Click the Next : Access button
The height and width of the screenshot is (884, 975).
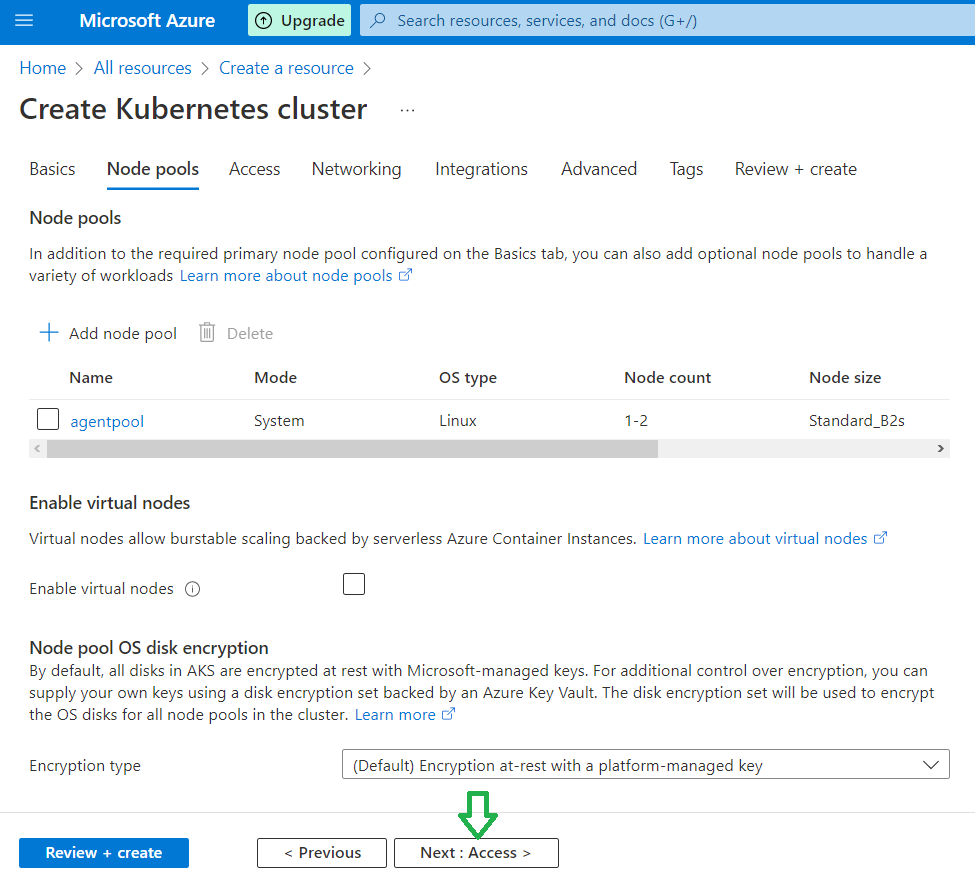[x=476, y=853]
